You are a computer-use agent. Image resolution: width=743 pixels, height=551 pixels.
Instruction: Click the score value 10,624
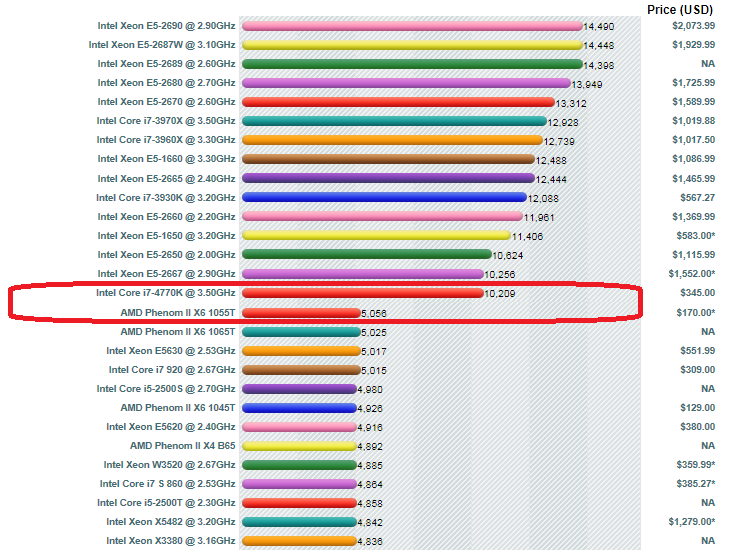[x=507, y=256]
